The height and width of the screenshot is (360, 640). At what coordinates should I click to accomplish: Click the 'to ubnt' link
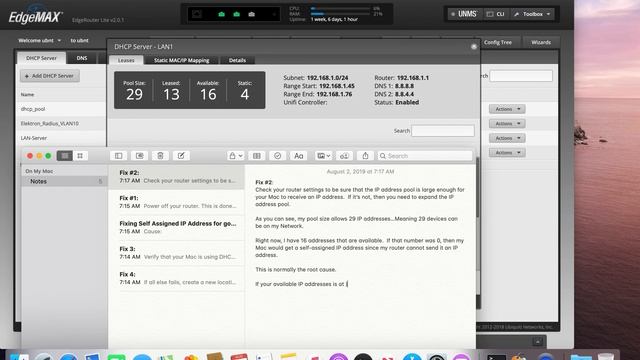79,40
